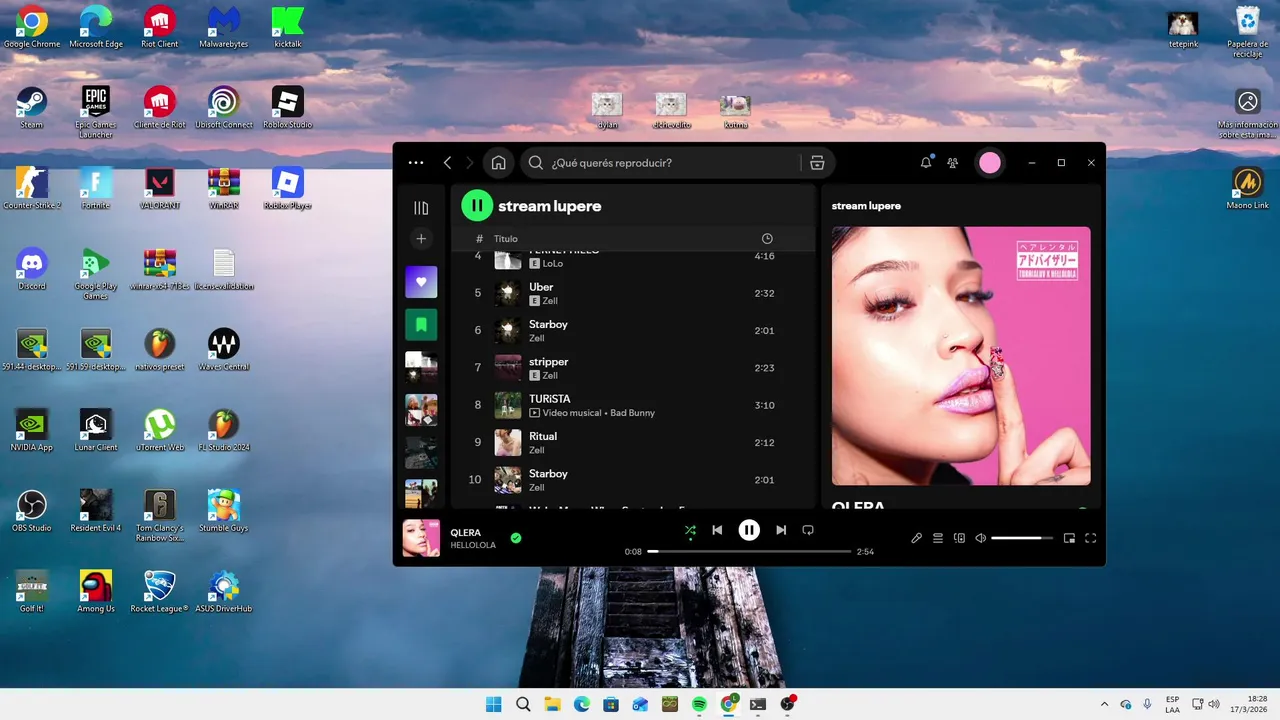This screenshot has height=720, width=1280.
Task: Open Liked Songs in sidebar
Action: [x=421, y=282]
